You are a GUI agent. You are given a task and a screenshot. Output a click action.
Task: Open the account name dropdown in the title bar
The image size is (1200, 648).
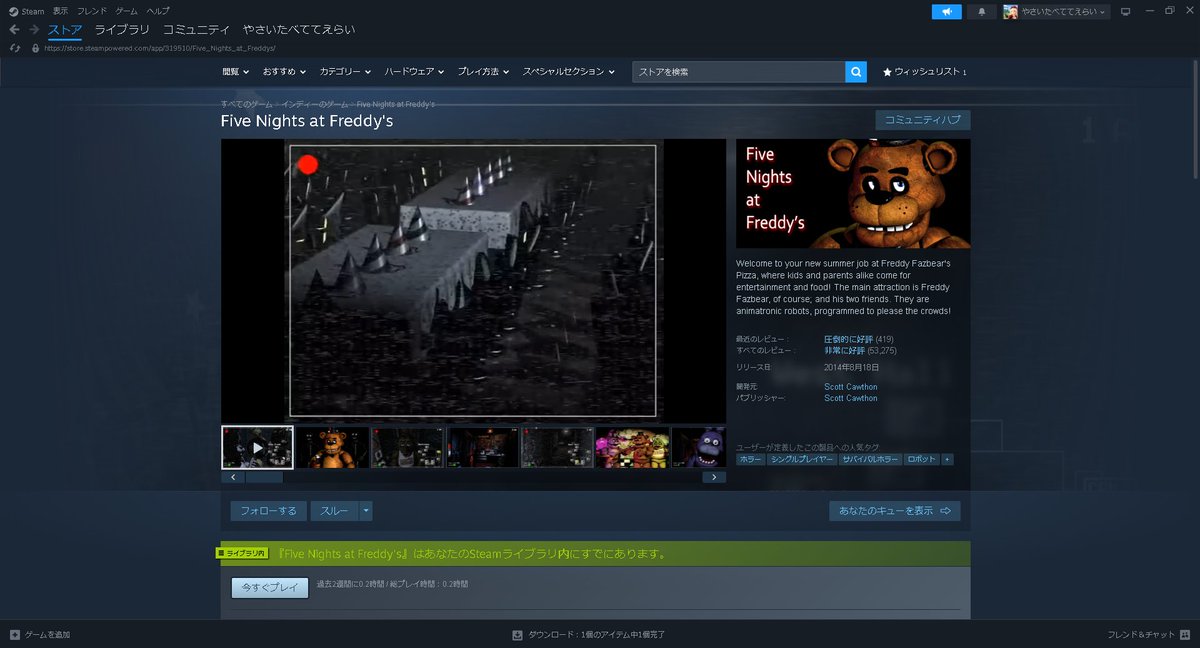pyautogui.click(x=1064, y=11)
